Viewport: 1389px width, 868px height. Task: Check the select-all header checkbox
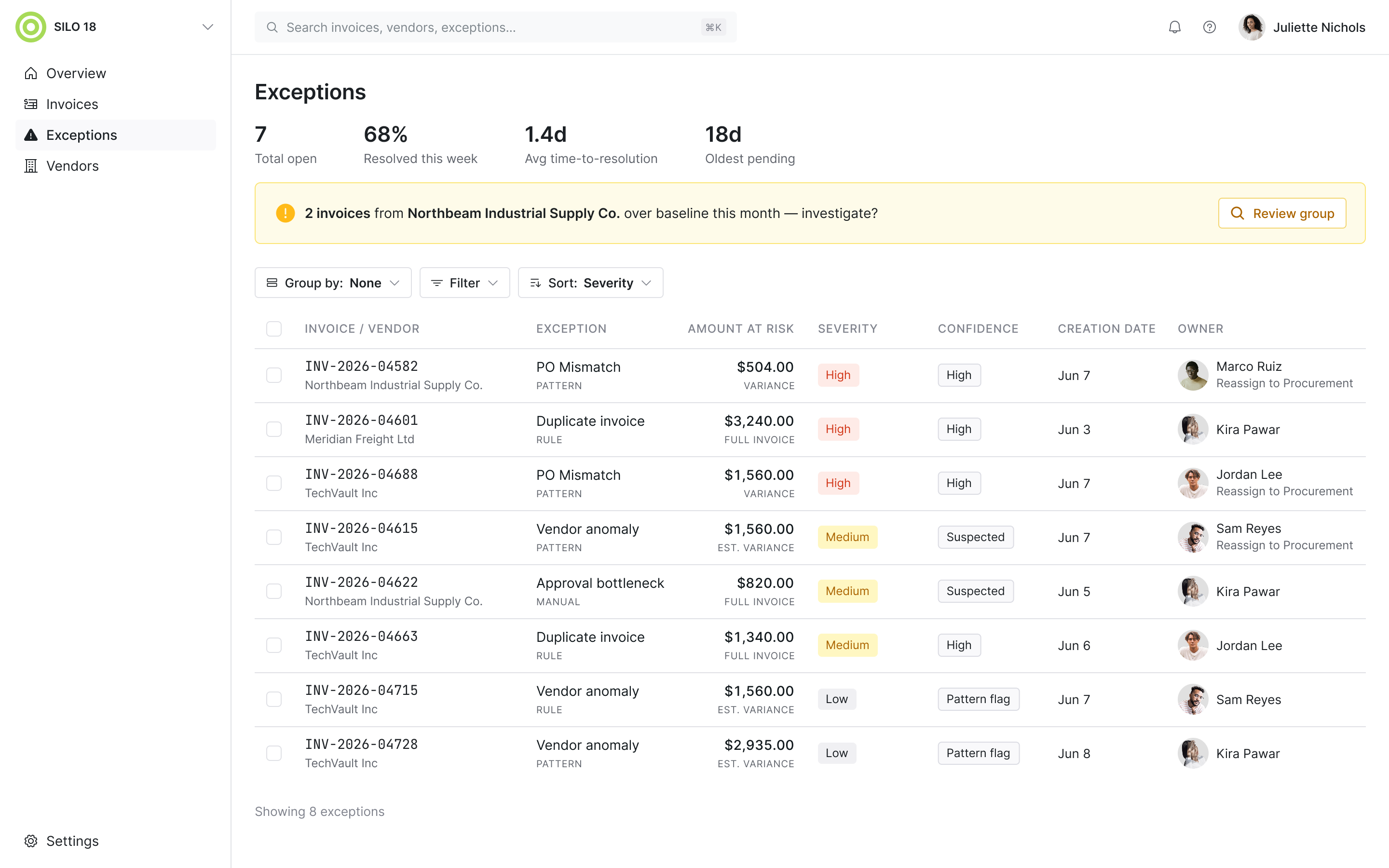click(x=274, y=328)
